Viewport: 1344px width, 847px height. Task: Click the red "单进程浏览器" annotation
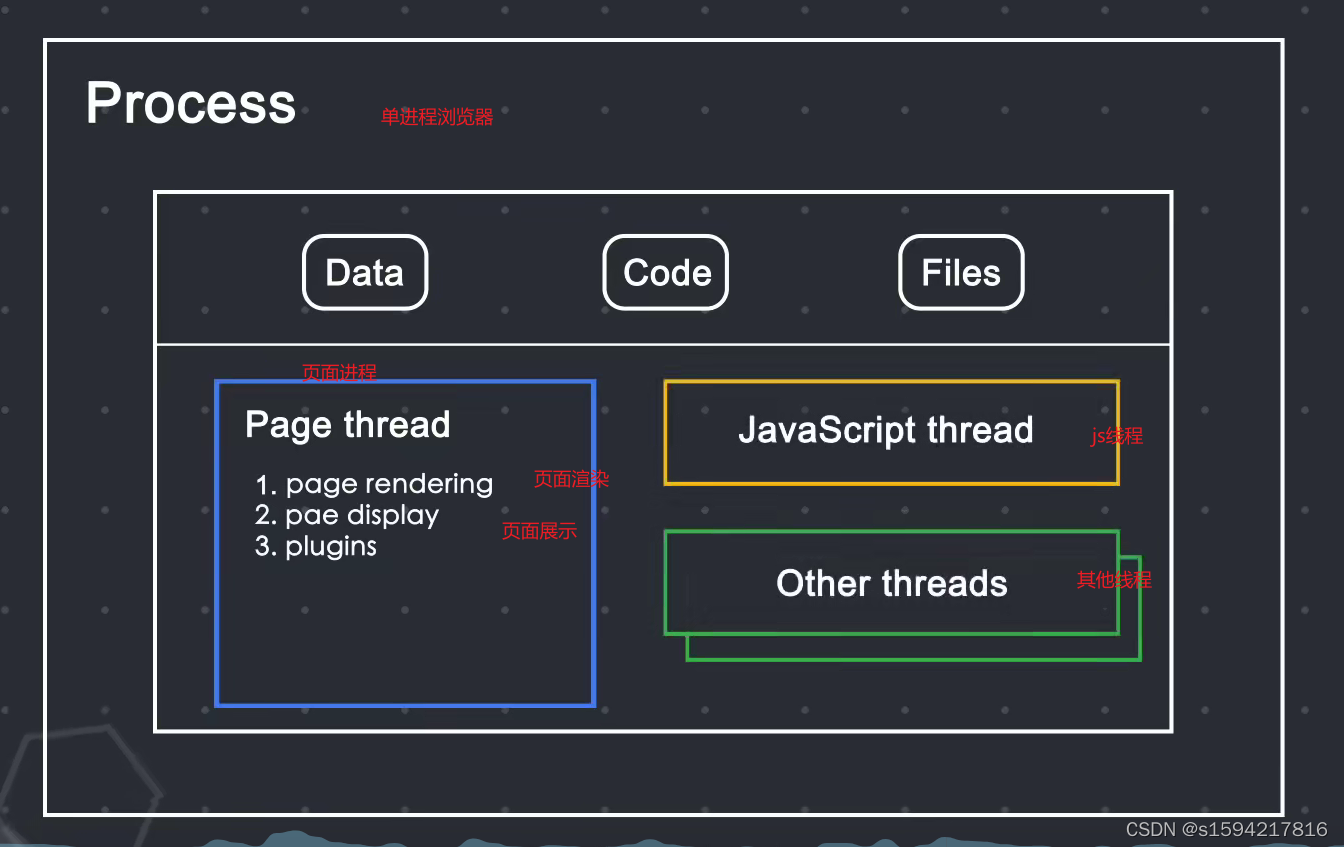point(437,117)
